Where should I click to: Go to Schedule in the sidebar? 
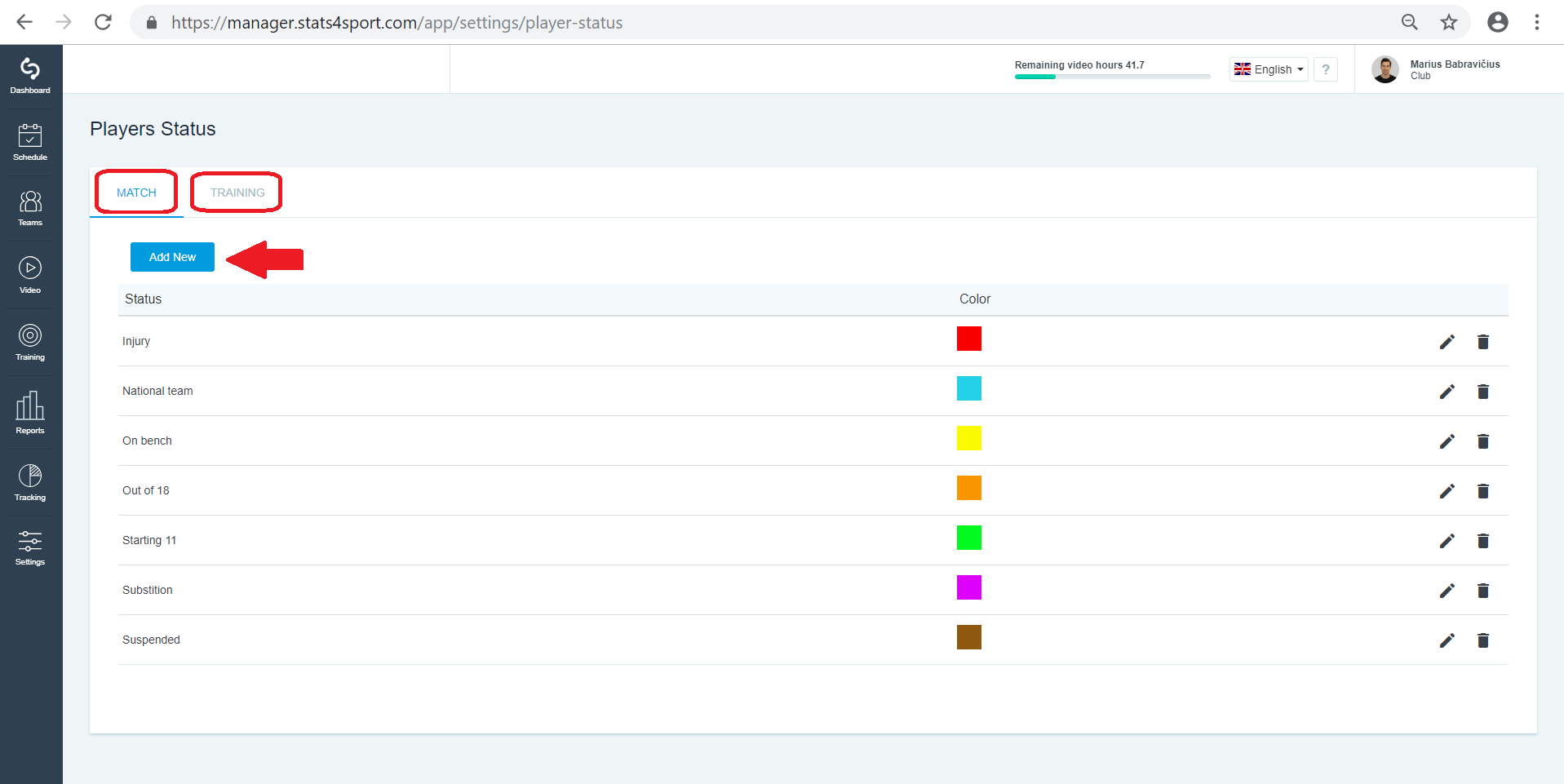coord(30,142)
